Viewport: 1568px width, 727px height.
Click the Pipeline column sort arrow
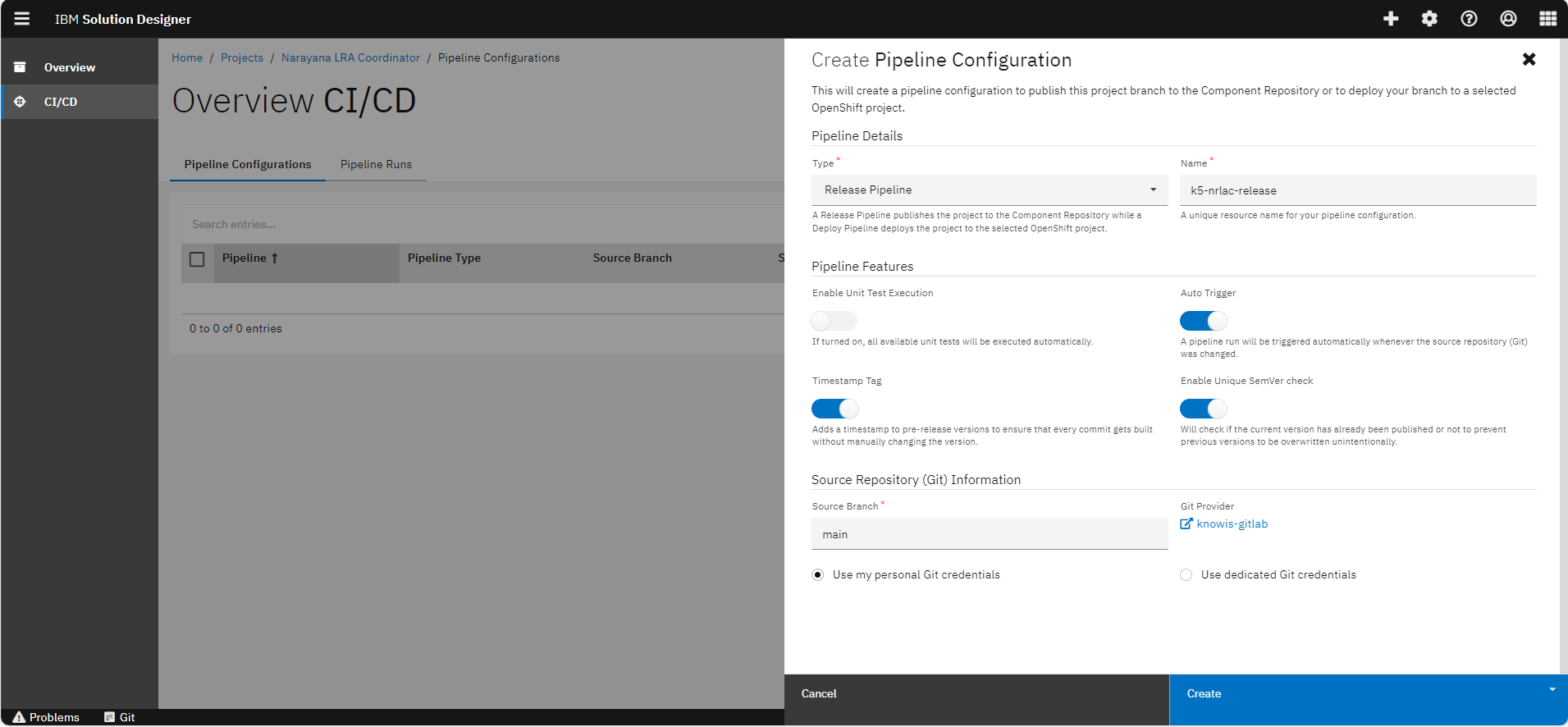pos(275,258)
